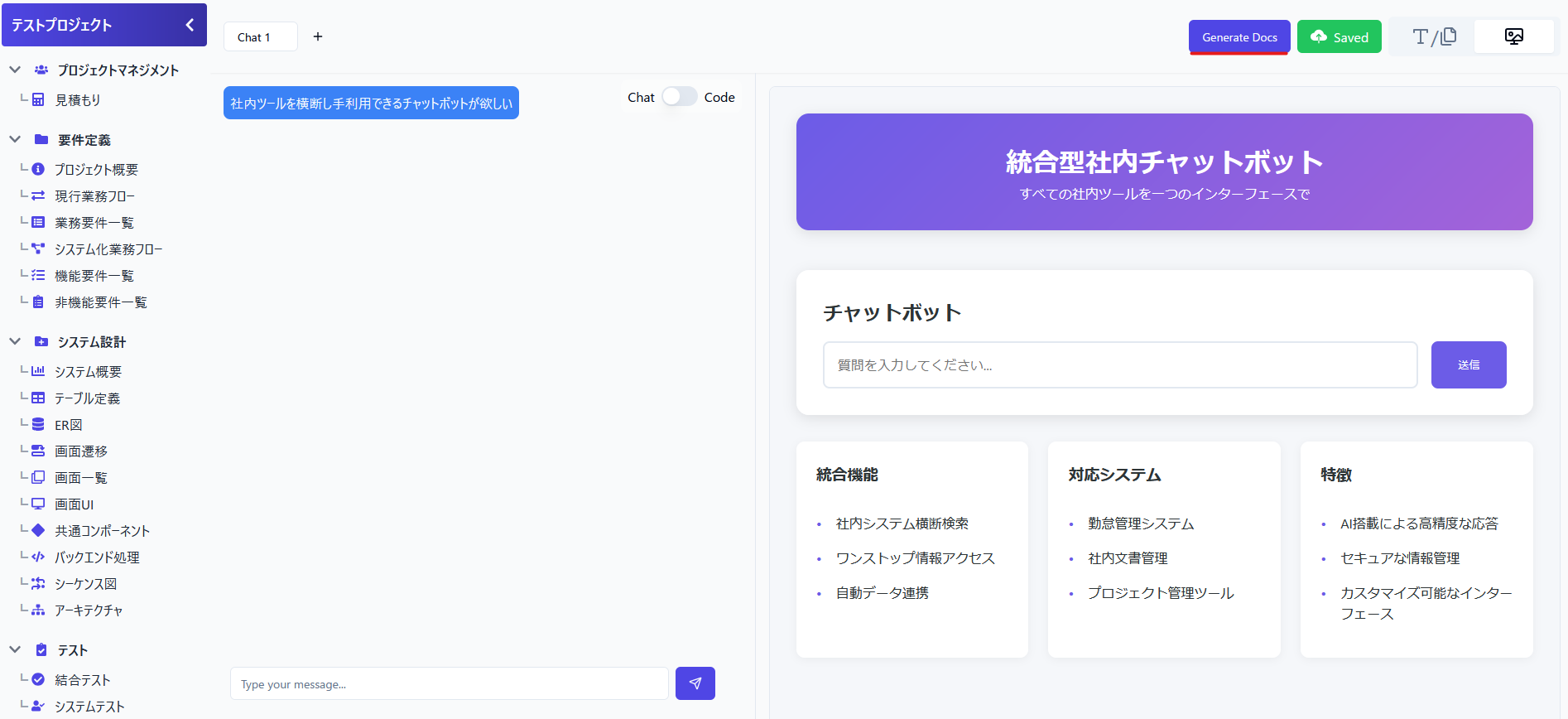The height and width of the screenshot is (719, 1568).
Task: Open プロジェクト概要 in the sidebar
Action: point(96,169)
